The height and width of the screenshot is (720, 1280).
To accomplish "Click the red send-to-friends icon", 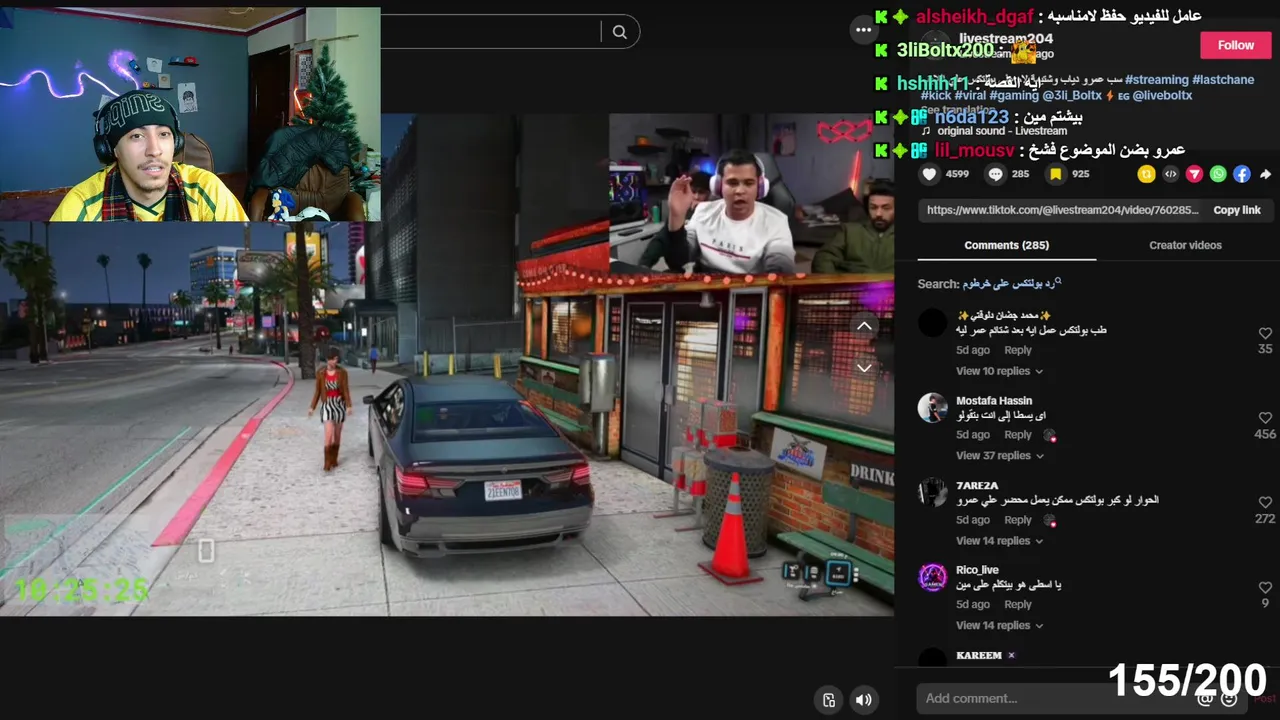I will [1194, 174].
